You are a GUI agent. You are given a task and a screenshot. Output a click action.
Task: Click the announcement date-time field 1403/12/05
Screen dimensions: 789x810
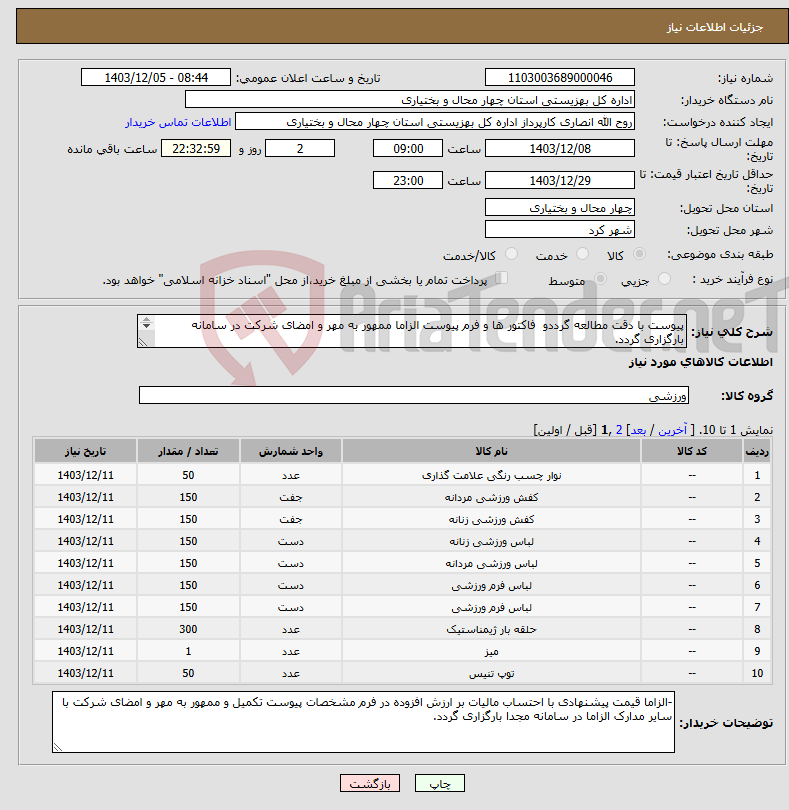tap(156, 77)
